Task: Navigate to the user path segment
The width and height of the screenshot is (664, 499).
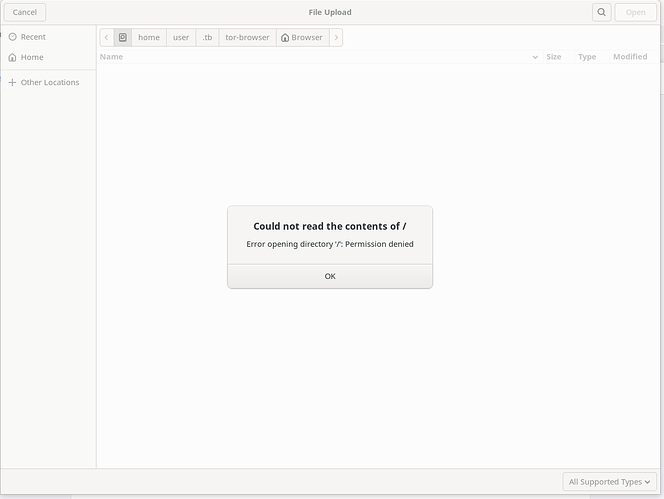Action: (x=181, y=37)
